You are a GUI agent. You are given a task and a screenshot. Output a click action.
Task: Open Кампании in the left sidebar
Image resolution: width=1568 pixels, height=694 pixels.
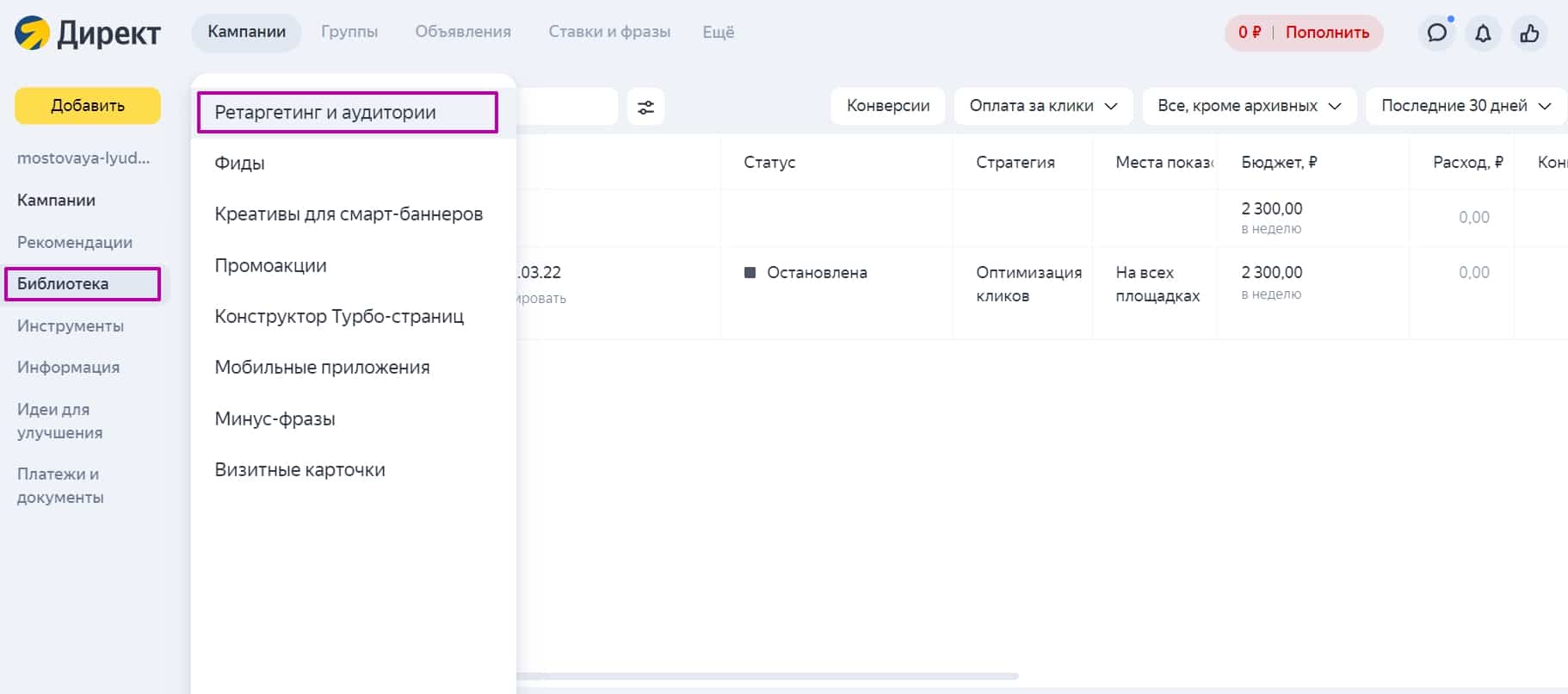pyautogui.click(x=56, y=200)
